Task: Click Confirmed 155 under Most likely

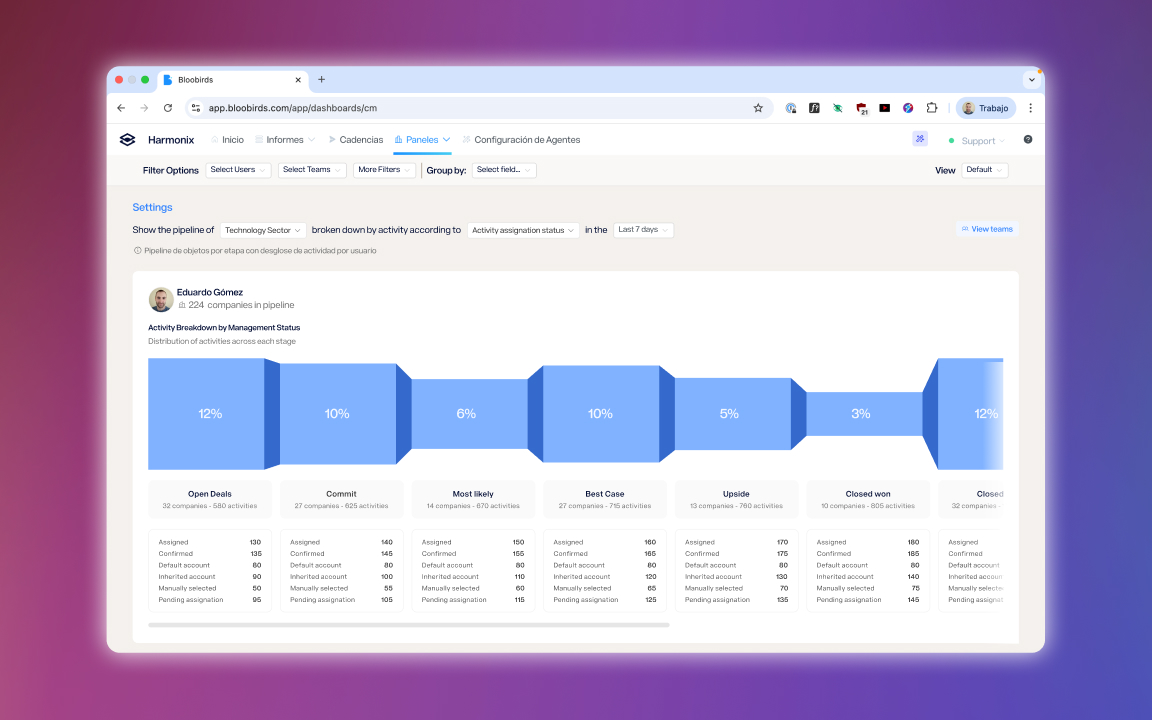Action: 518,554
